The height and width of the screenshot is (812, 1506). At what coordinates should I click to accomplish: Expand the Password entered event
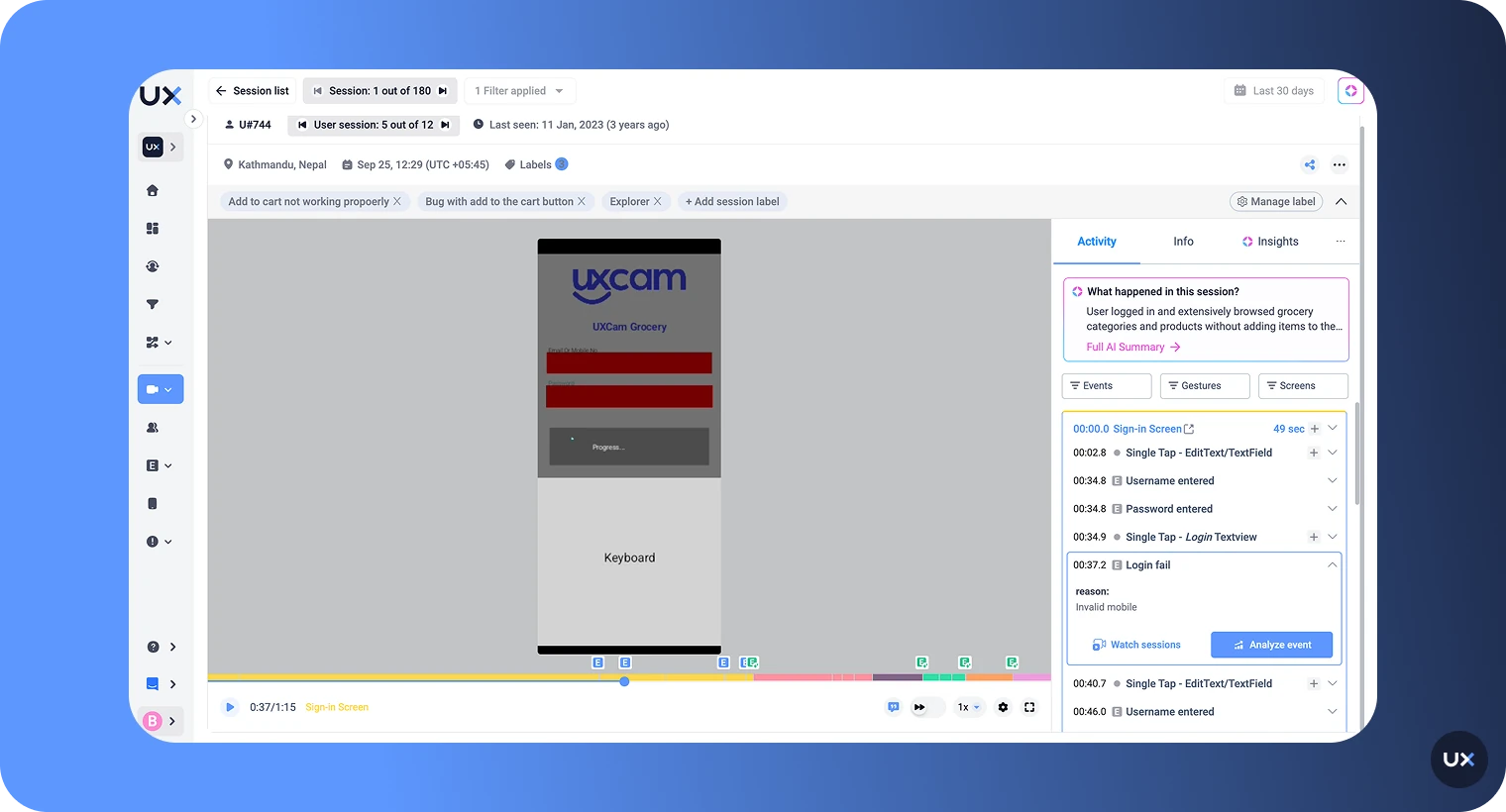tap(1333, 509)
